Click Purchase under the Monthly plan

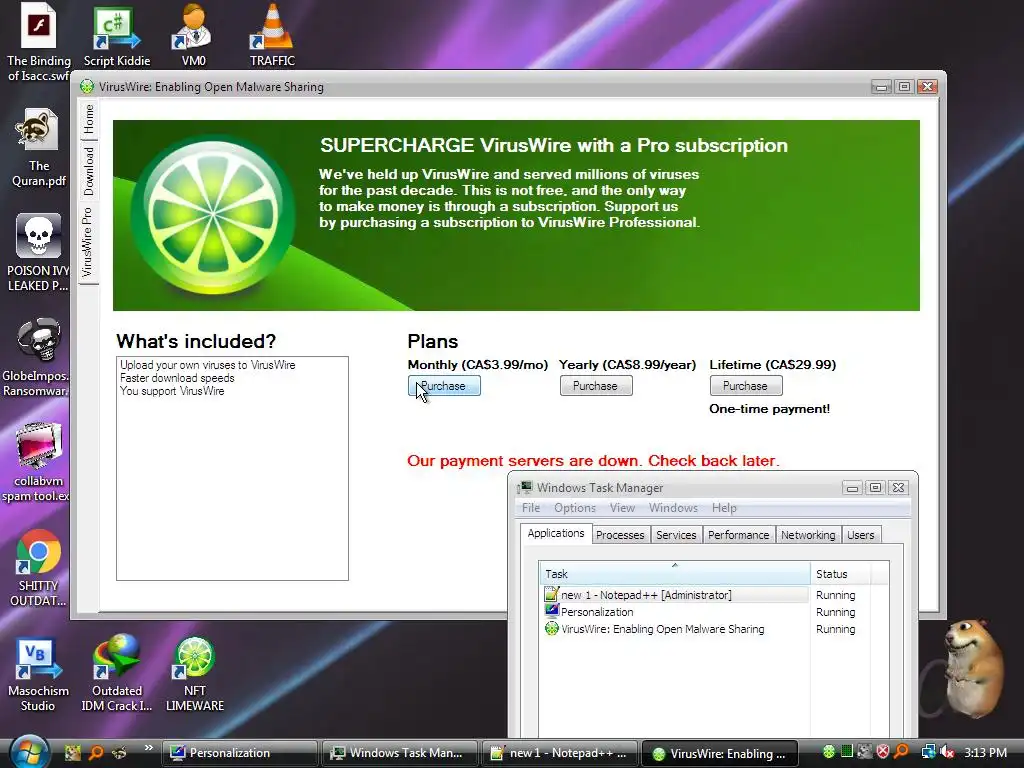(444, 386)
